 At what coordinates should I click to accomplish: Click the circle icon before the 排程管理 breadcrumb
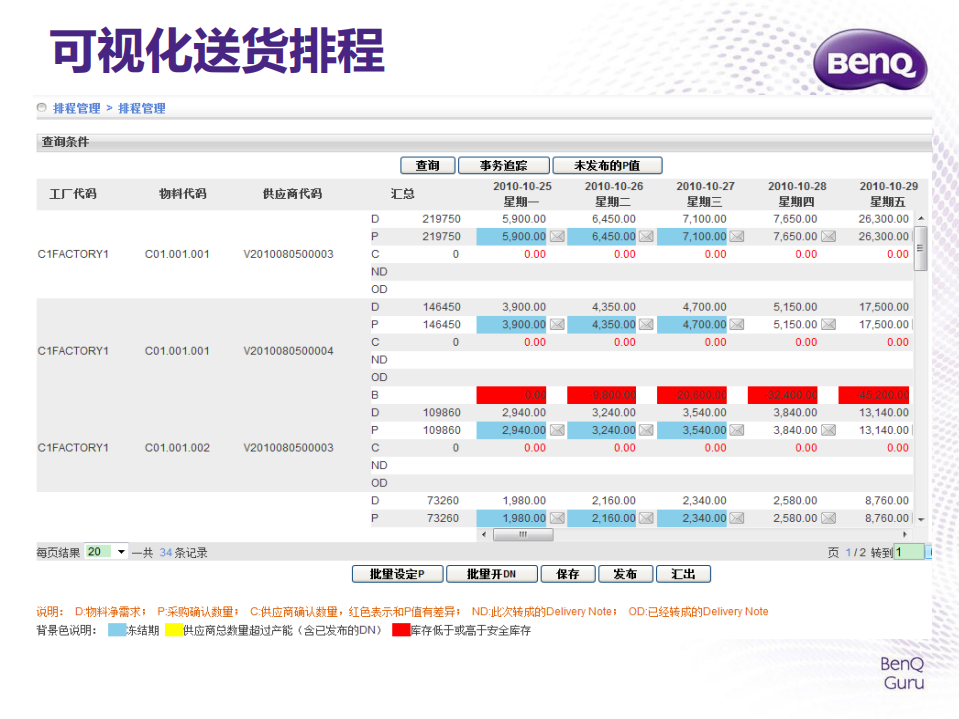click(x=41, y=108)
